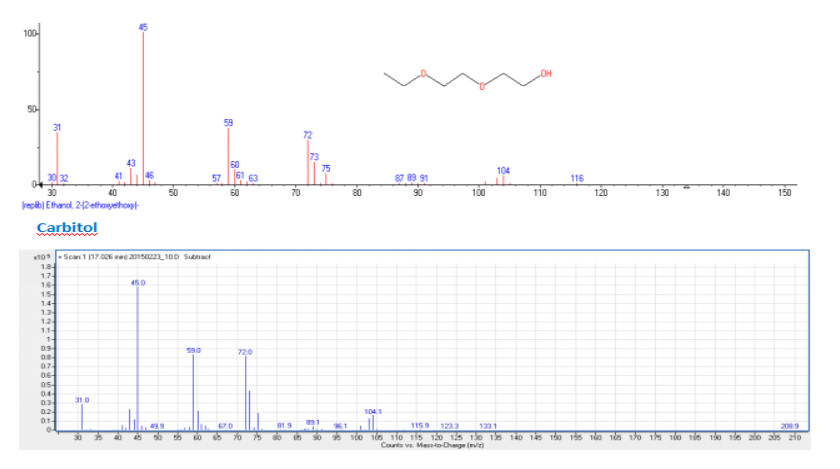Click the OH group on the molecule structure
The height and width of the screenshot is (469, 840).
pyautogui.click(x=545, y=73)
